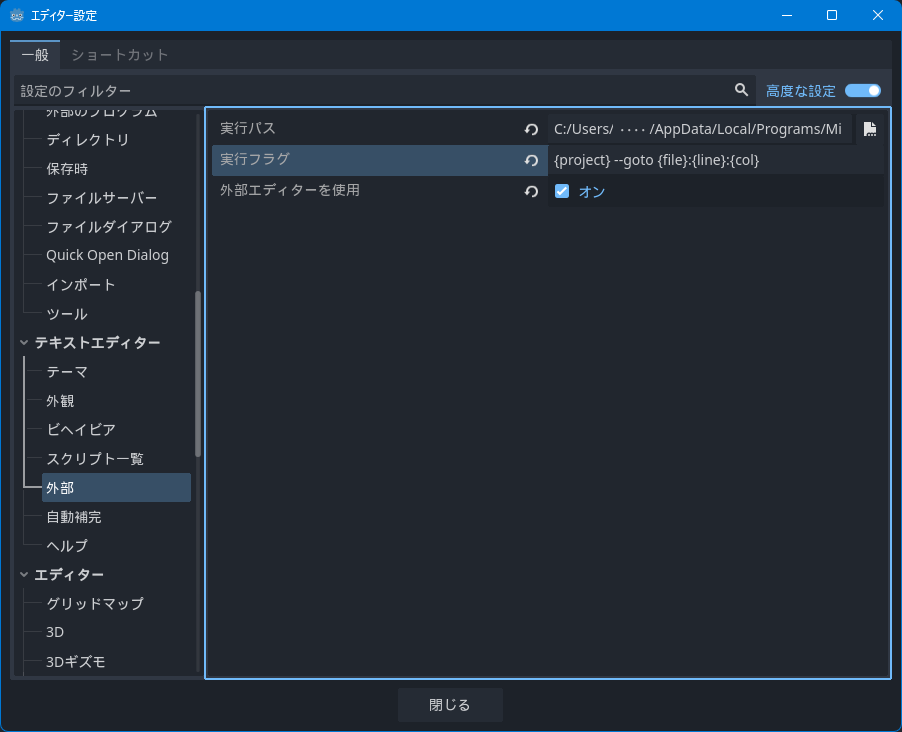Collapse the テキストエディター section chevron
902x732 pixels.
[x=24, y=342]
